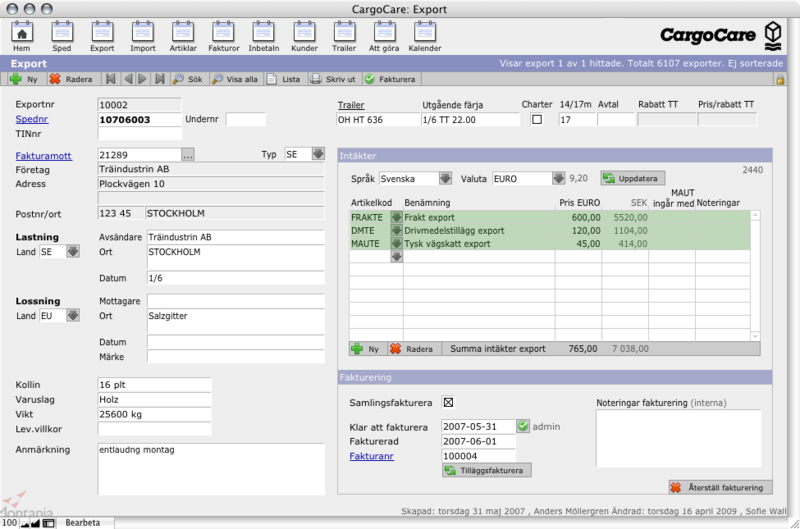Select the Frakt export row text
Viewport: 800px width, 529px height.
[x=430, y=217]
